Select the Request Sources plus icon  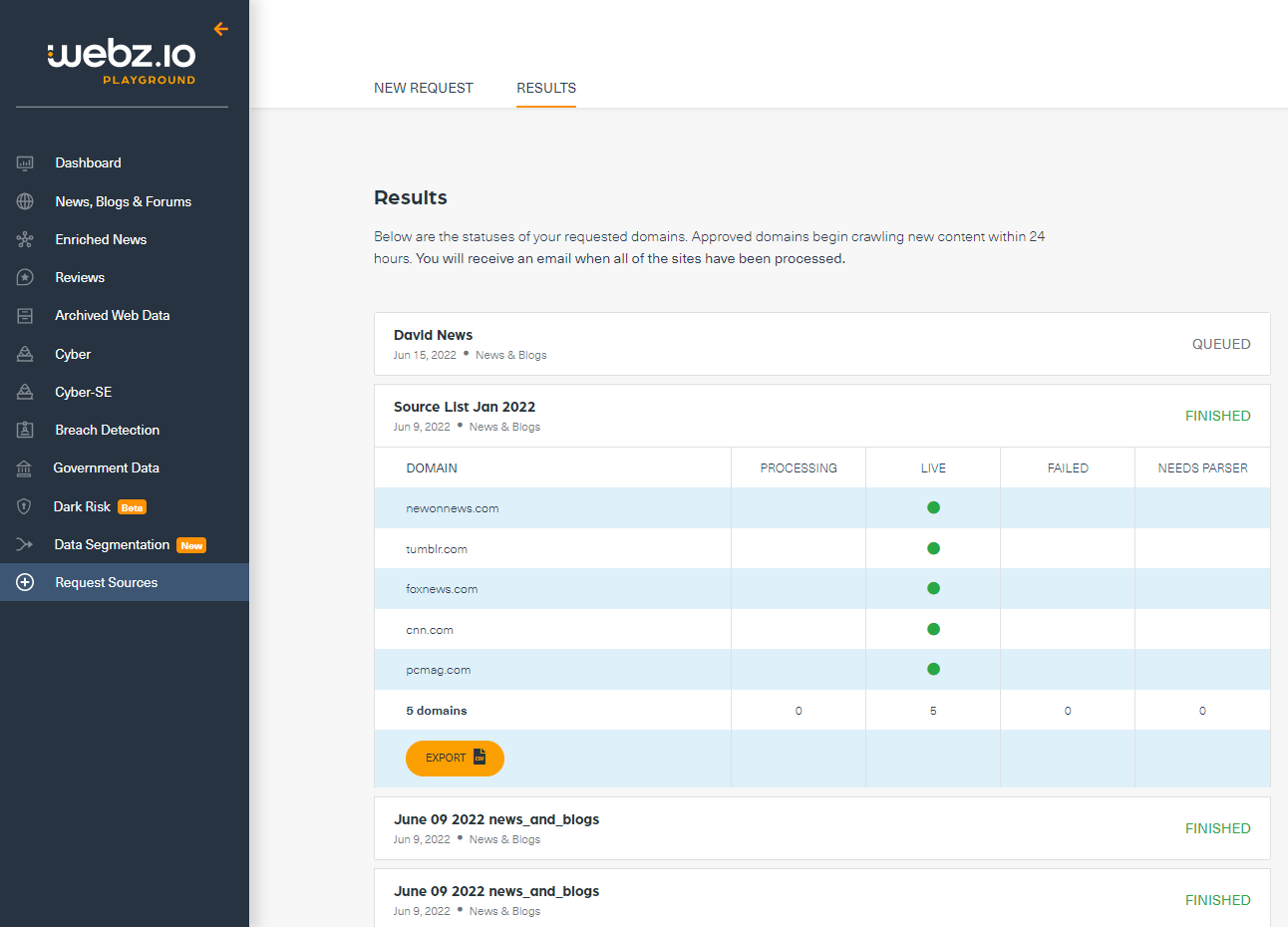click(25, 582)
